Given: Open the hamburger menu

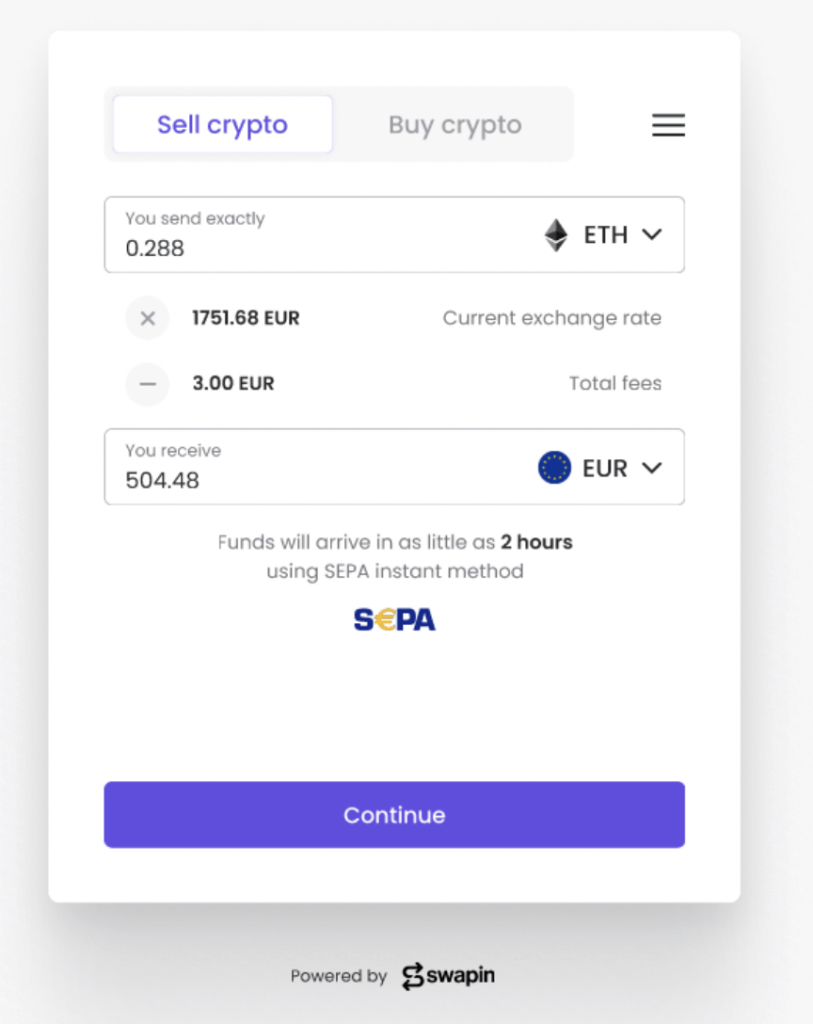Looking at the screenshot, I should pos(668,125).
